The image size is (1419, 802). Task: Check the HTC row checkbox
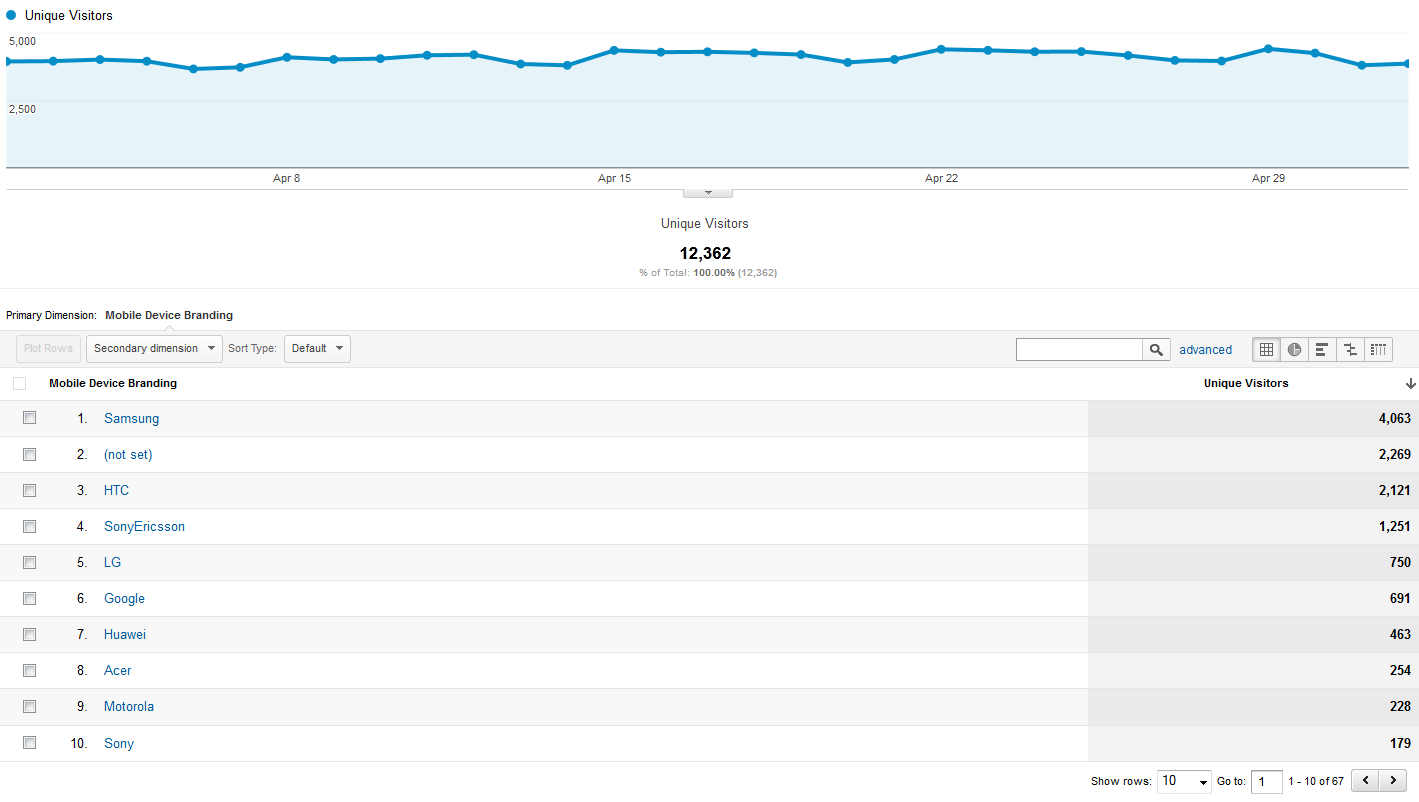tap(30, 490)
